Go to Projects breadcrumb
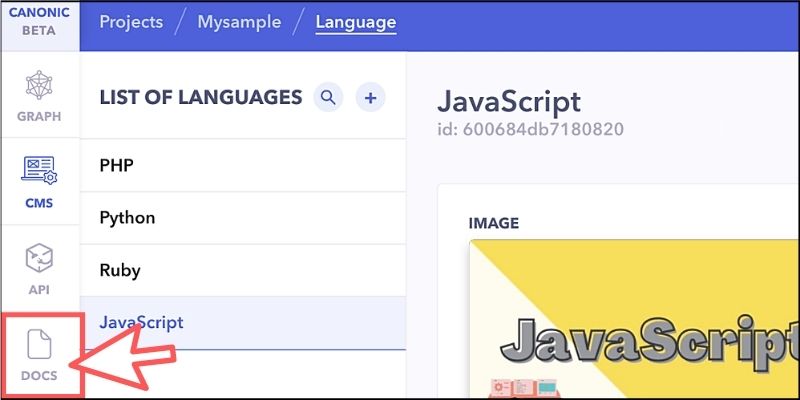 click(131, 22)
